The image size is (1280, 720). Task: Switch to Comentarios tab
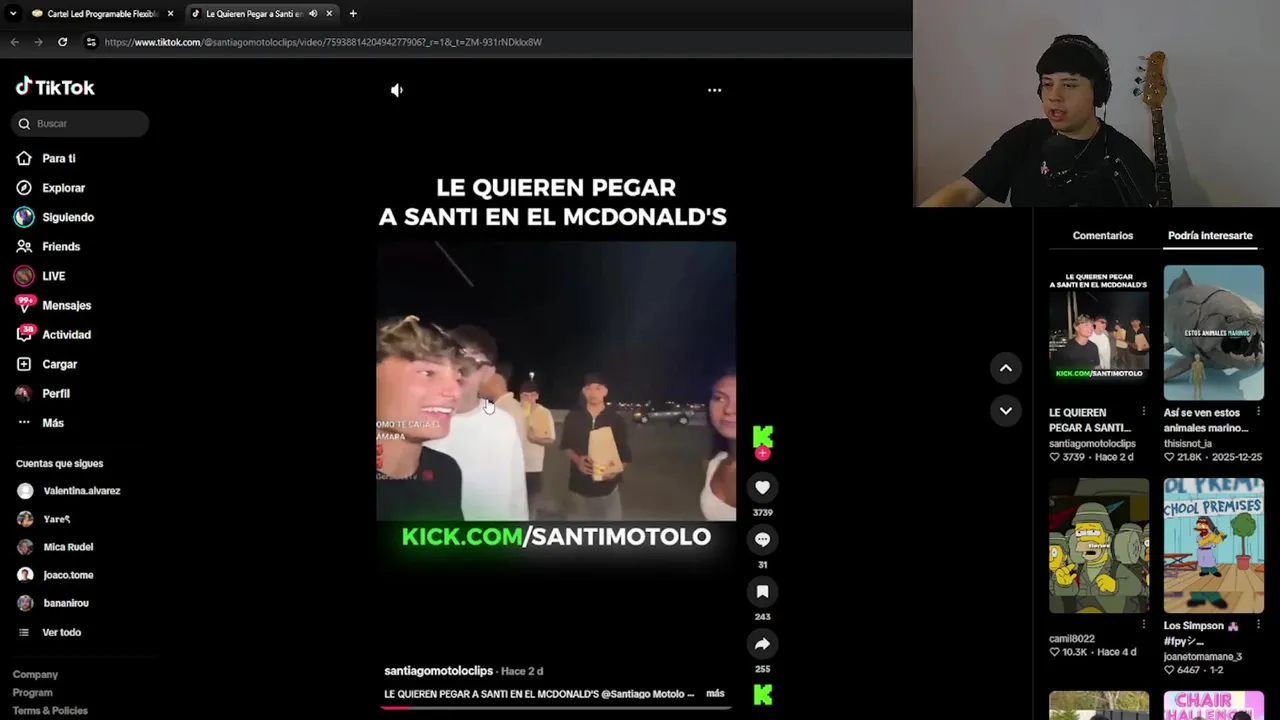[x=1102, y=235]
